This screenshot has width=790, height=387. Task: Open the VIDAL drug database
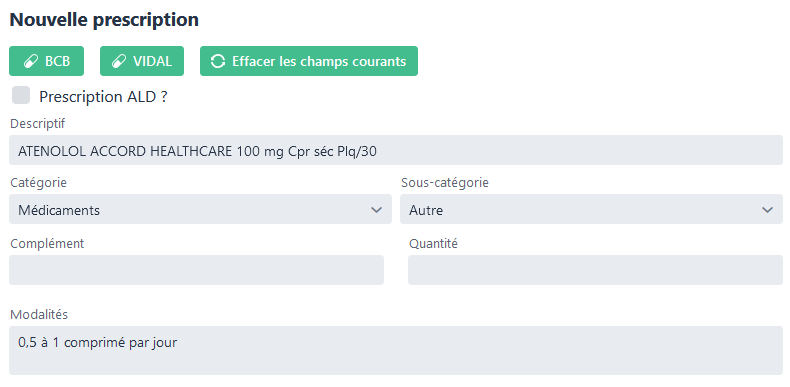(142, 61)
